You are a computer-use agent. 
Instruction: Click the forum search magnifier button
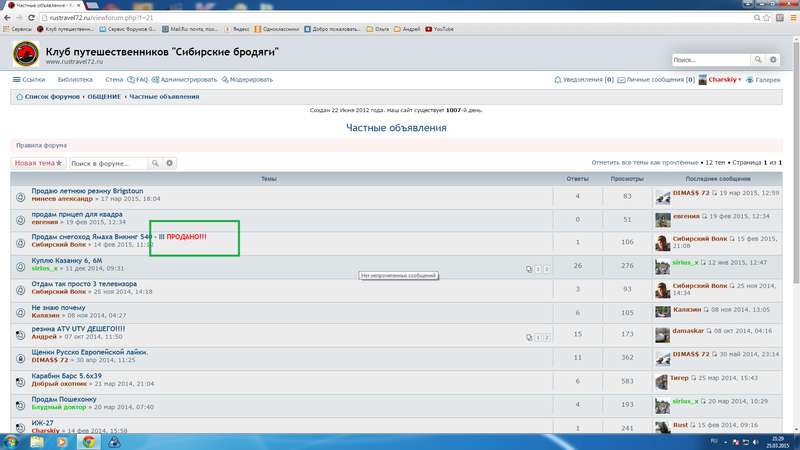click(155, 163)
